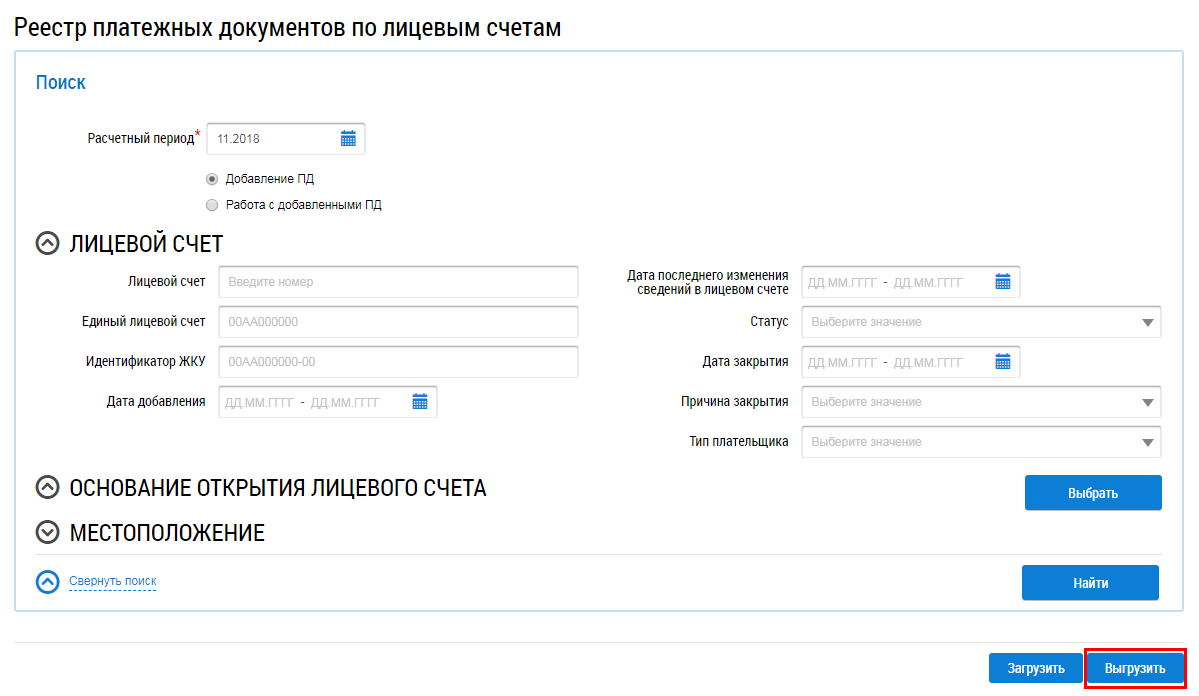Click the Свернуть поиск circle arrow icon
The image size is (1199, 696).
coord(47,582)
